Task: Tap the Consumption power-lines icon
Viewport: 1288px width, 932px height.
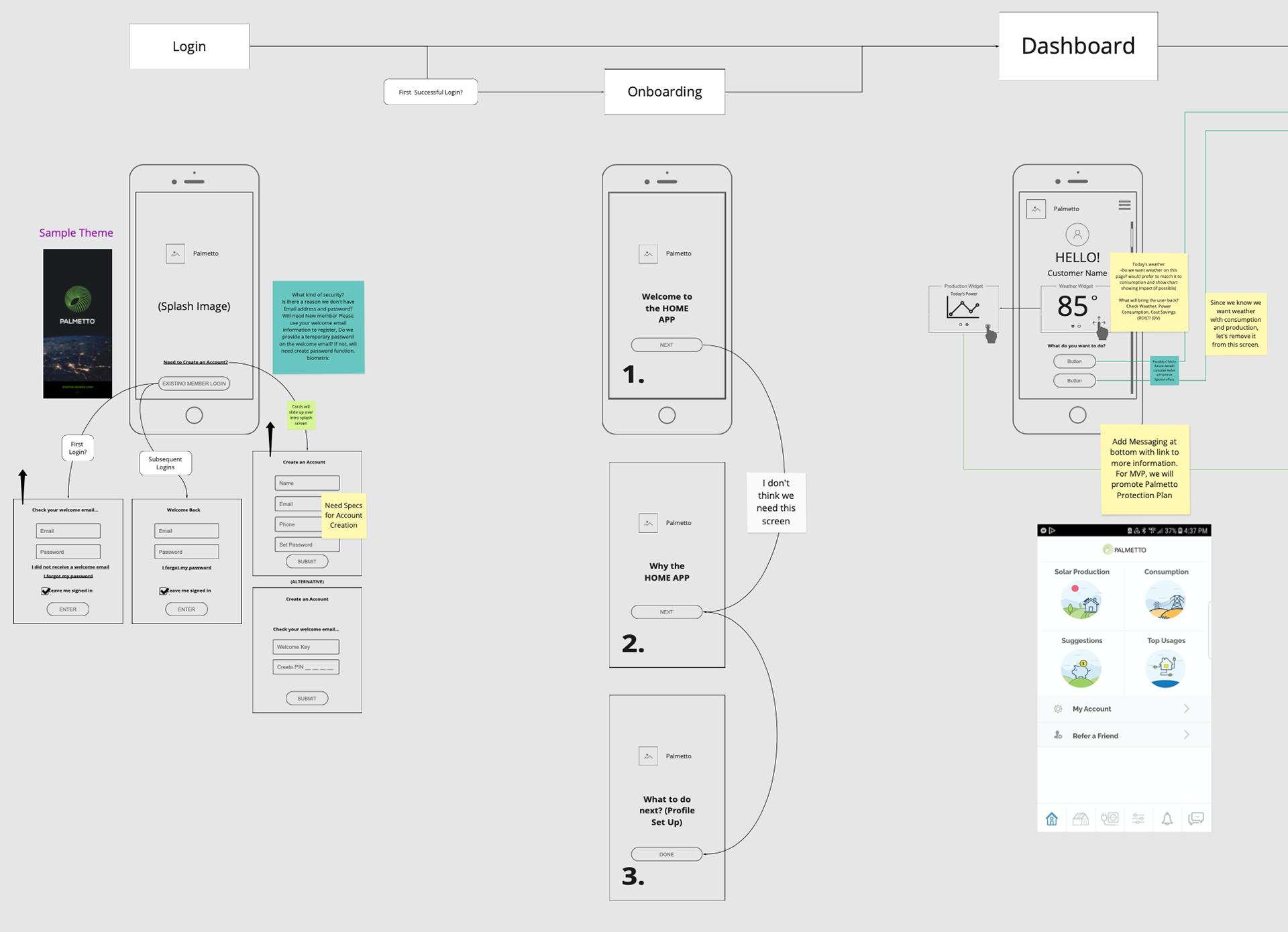Action: click(x=1165, y=599)
